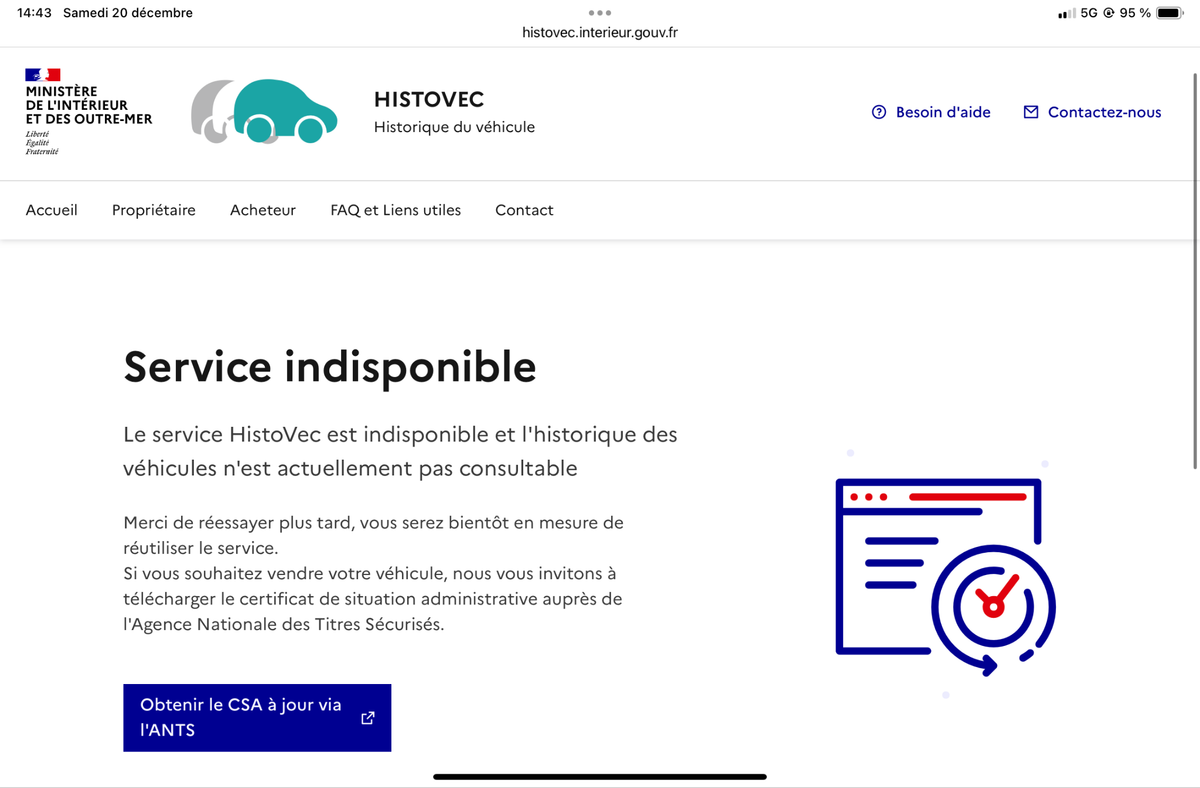The width and height of the screenshot is (1200, 788).
Task: Open FAQ et Liens utiles menu
Action: pos(396,210)
